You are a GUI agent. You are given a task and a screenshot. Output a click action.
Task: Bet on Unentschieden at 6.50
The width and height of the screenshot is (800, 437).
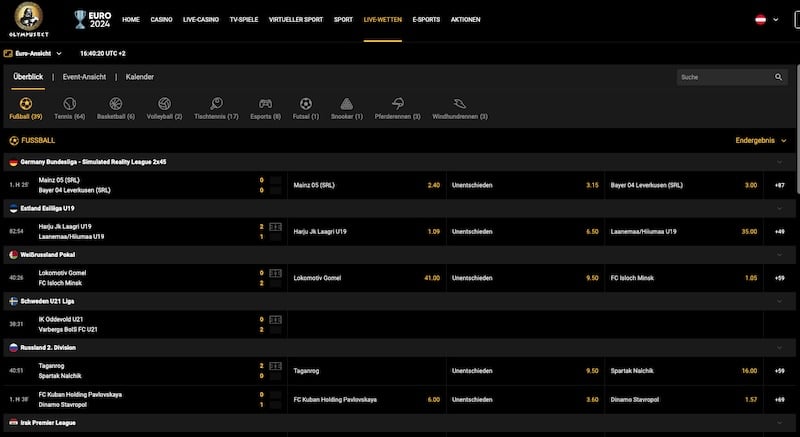click(525, 232)
